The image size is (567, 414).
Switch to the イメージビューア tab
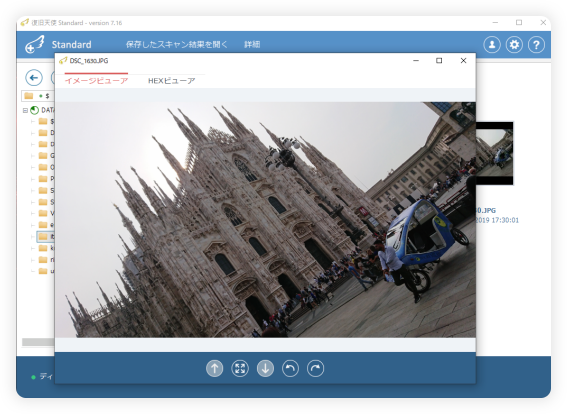[96, 81]
